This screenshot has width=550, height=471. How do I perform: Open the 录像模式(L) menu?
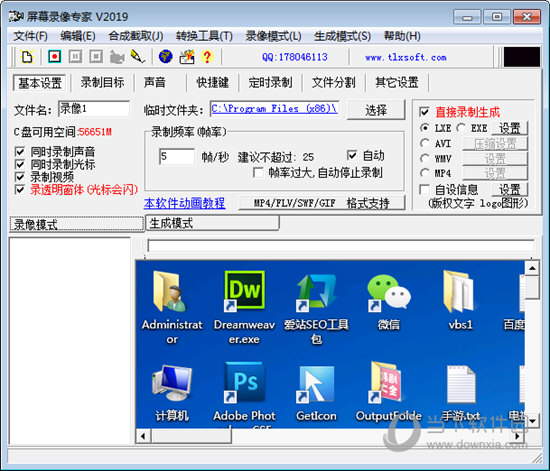click(x=273, y=36)
